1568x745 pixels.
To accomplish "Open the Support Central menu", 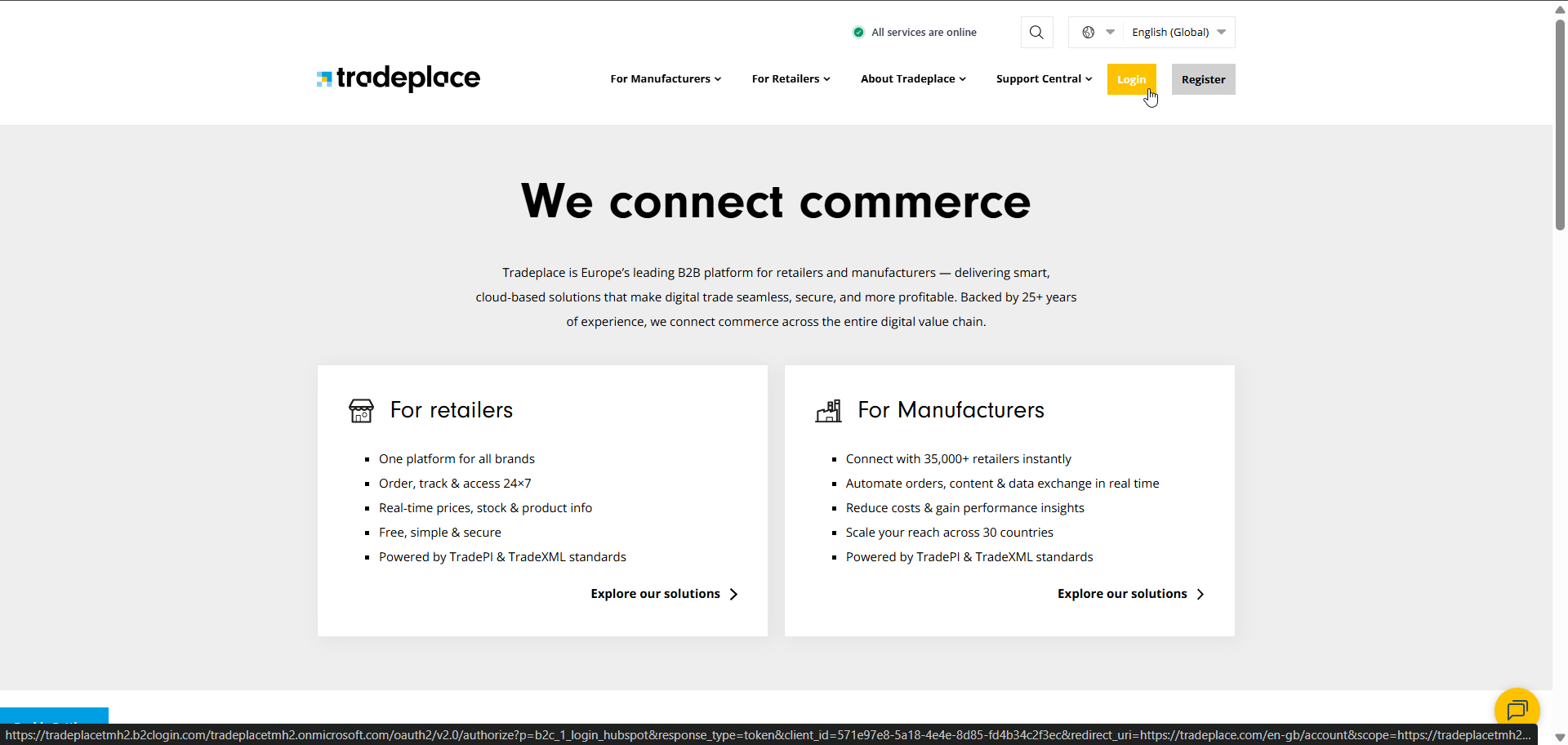I will [1044, 79].
